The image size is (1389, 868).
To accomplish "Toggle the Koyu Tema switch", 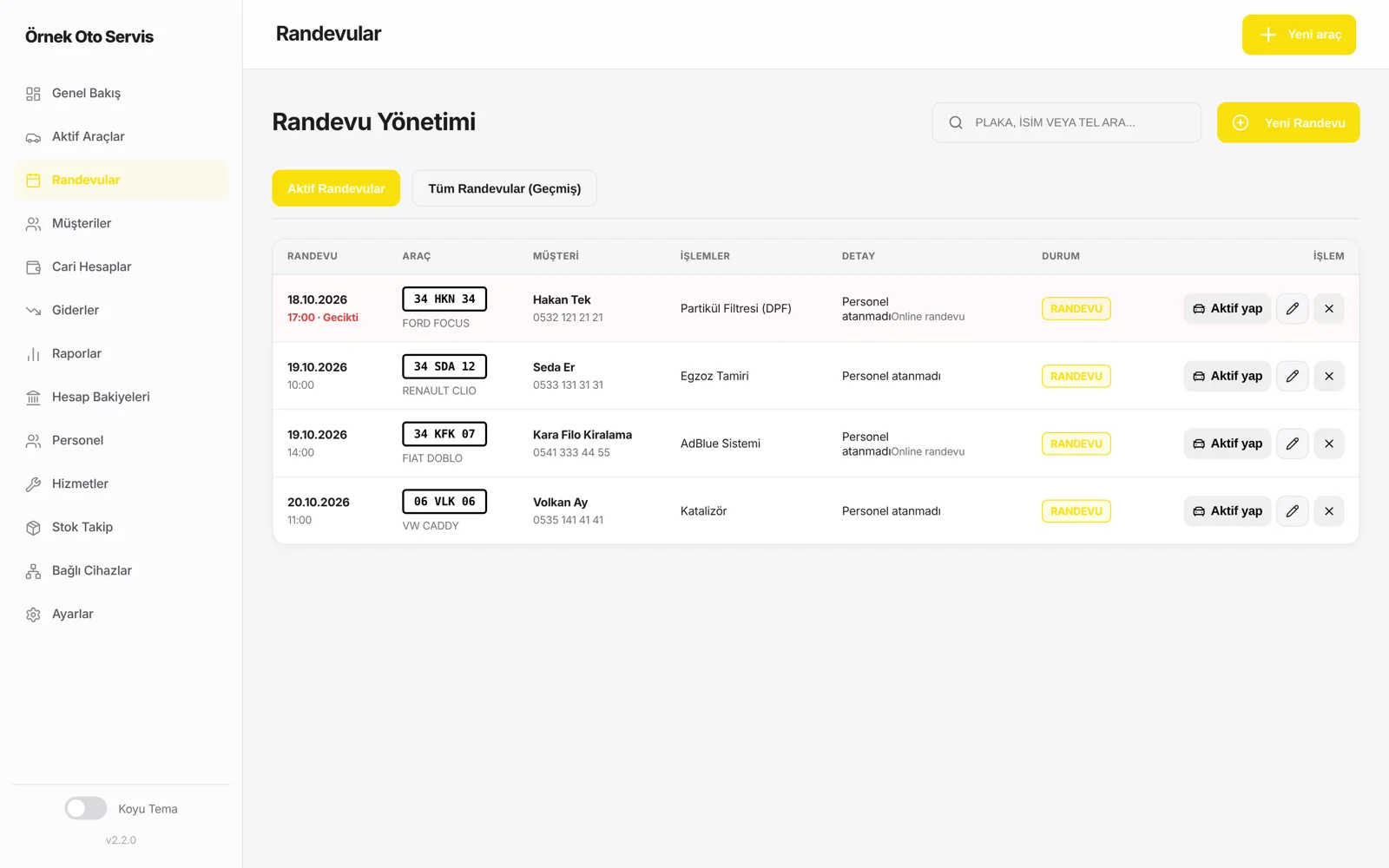I will pos(86,808).
